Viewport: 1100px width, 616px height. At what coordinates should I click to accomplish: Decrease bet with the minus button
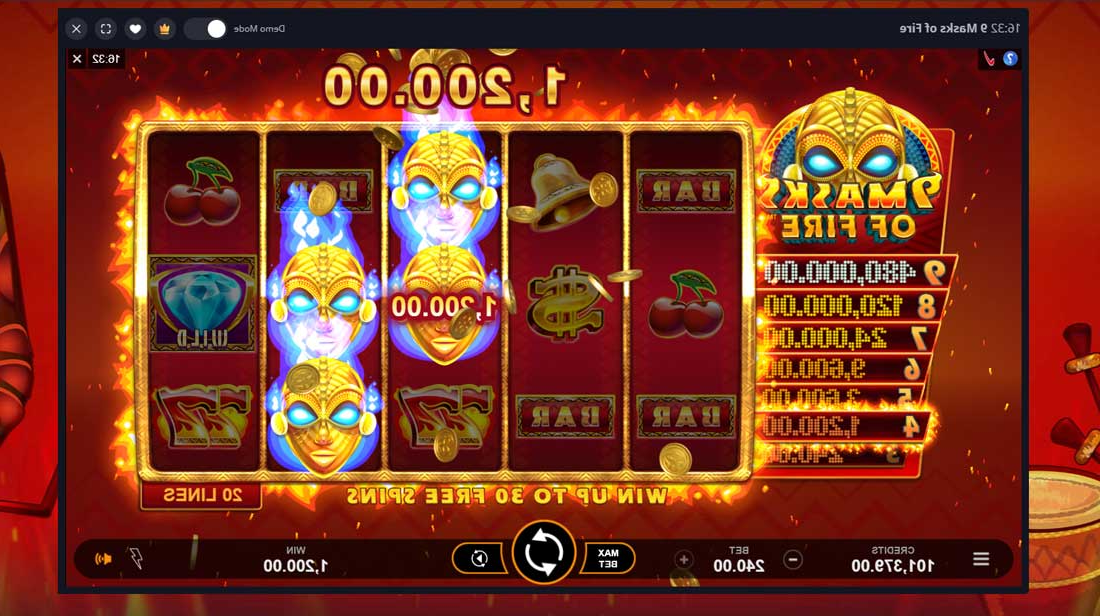[793, 559]
